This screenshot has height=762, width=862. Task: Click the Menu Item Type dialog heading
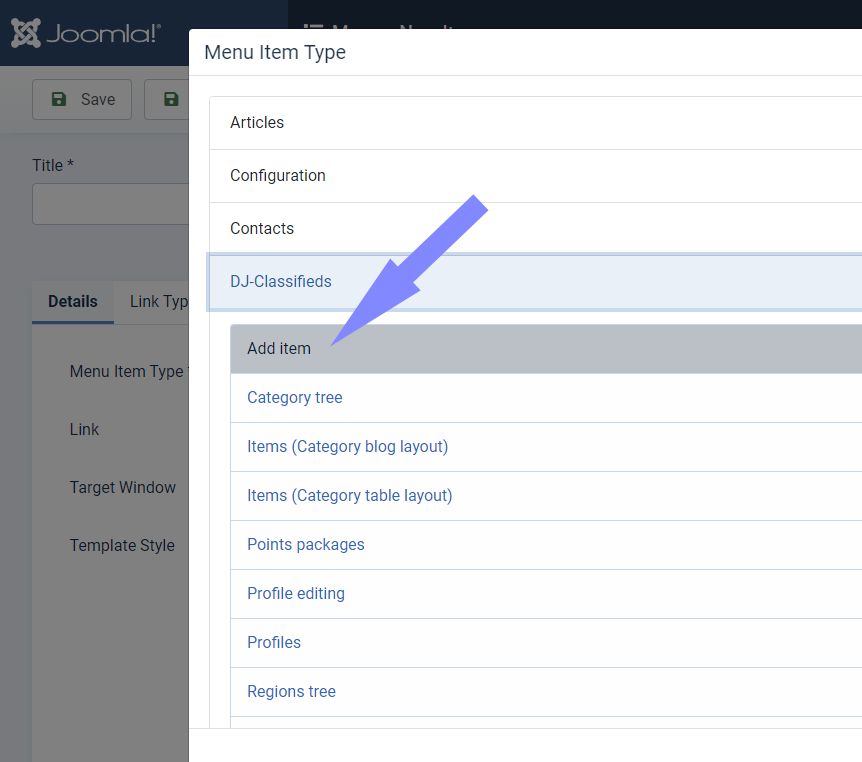tap(275, 52)
